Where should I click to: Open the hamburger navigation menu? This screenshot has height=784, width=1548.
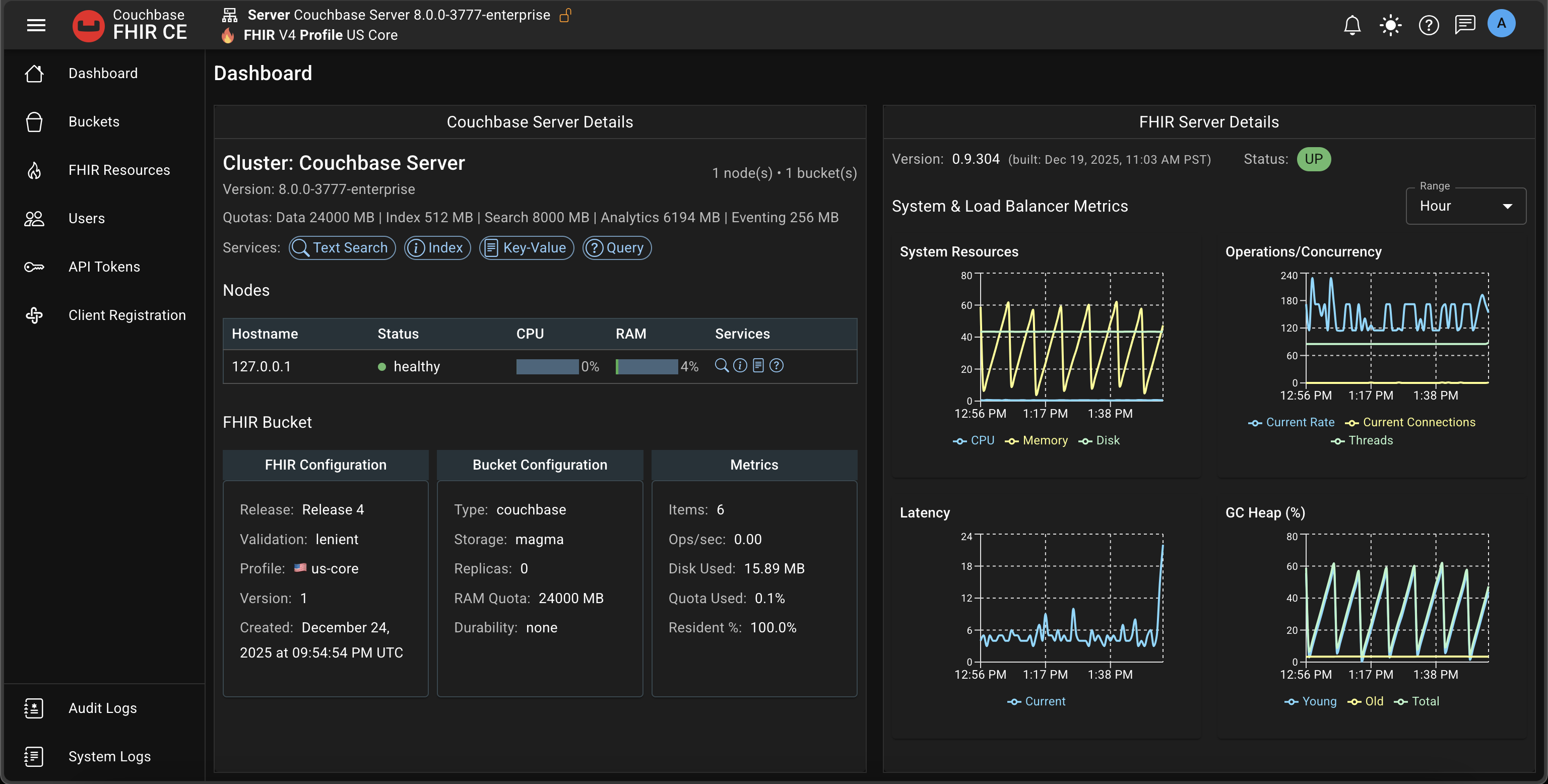tap(36, 25)
